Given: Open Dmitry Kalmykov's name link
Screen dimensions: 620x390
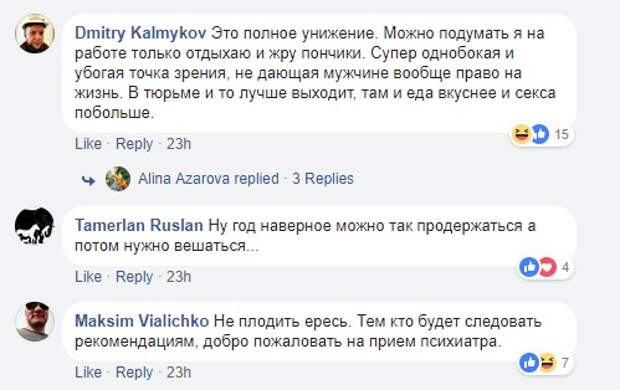Looking at the screenshot, I should coord(140,33).
